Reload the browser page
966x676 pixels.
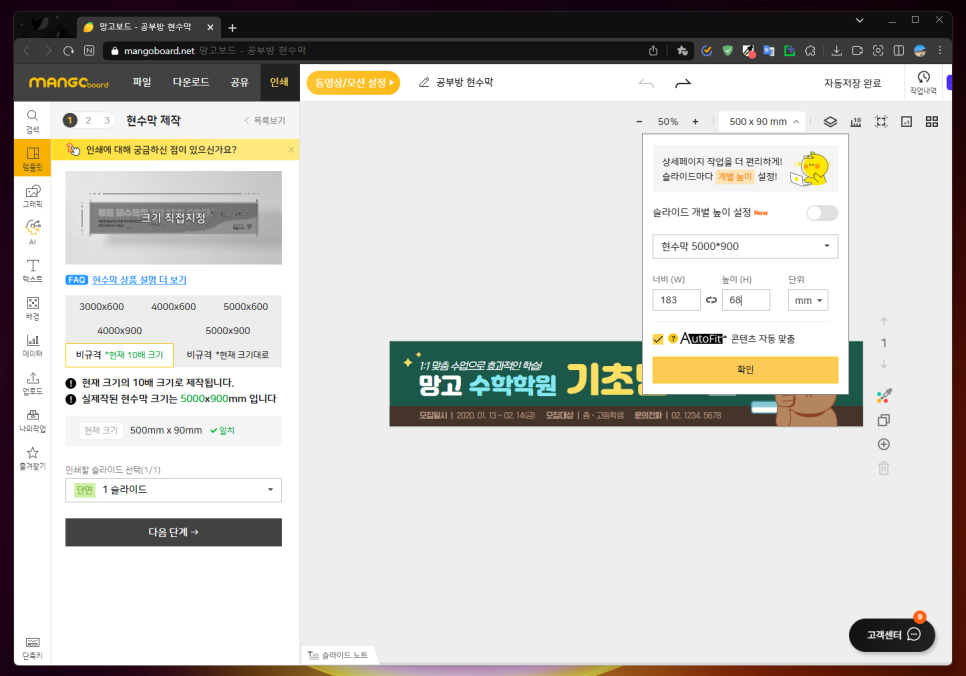coord(68,51)
